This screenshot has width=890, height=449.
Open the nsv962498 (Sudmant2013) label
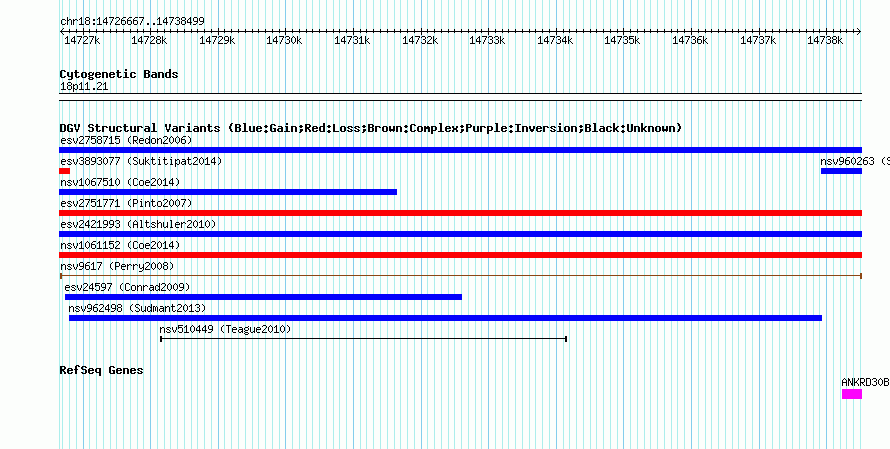137,308
